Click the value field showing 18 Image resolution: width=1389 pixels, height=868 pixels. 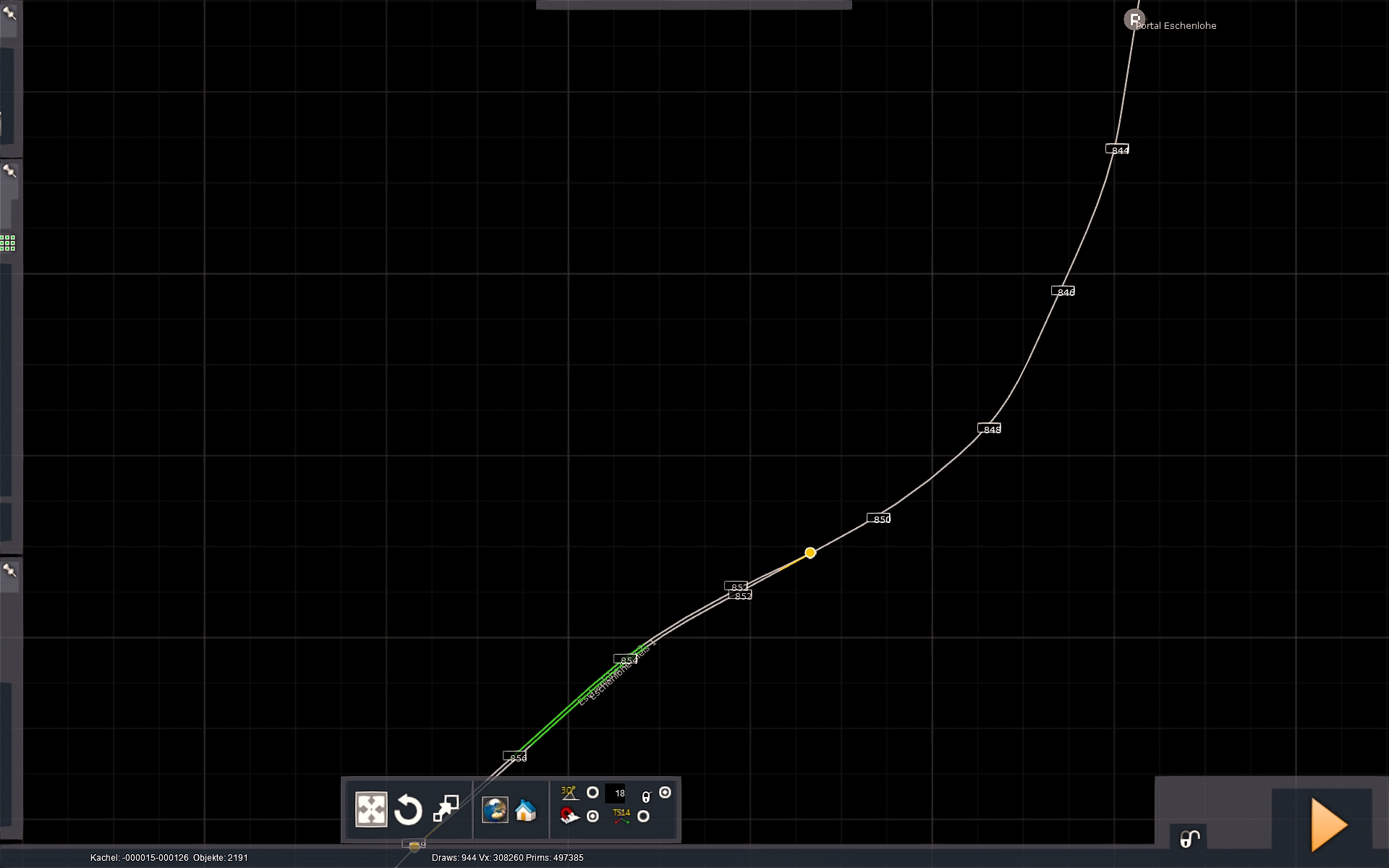click(616, 793)
